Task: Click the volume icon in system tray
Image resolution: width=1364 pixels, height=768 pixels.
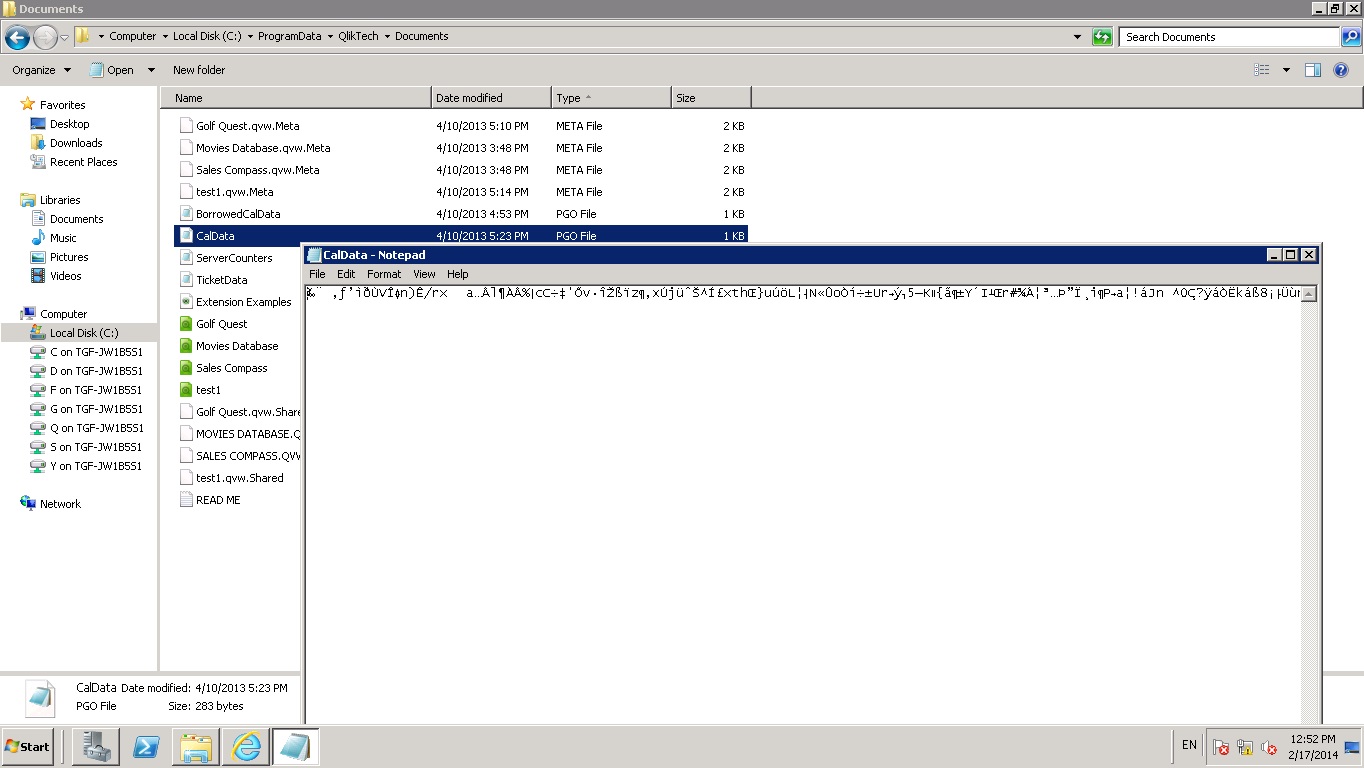Action: [x=1269, y=747]
